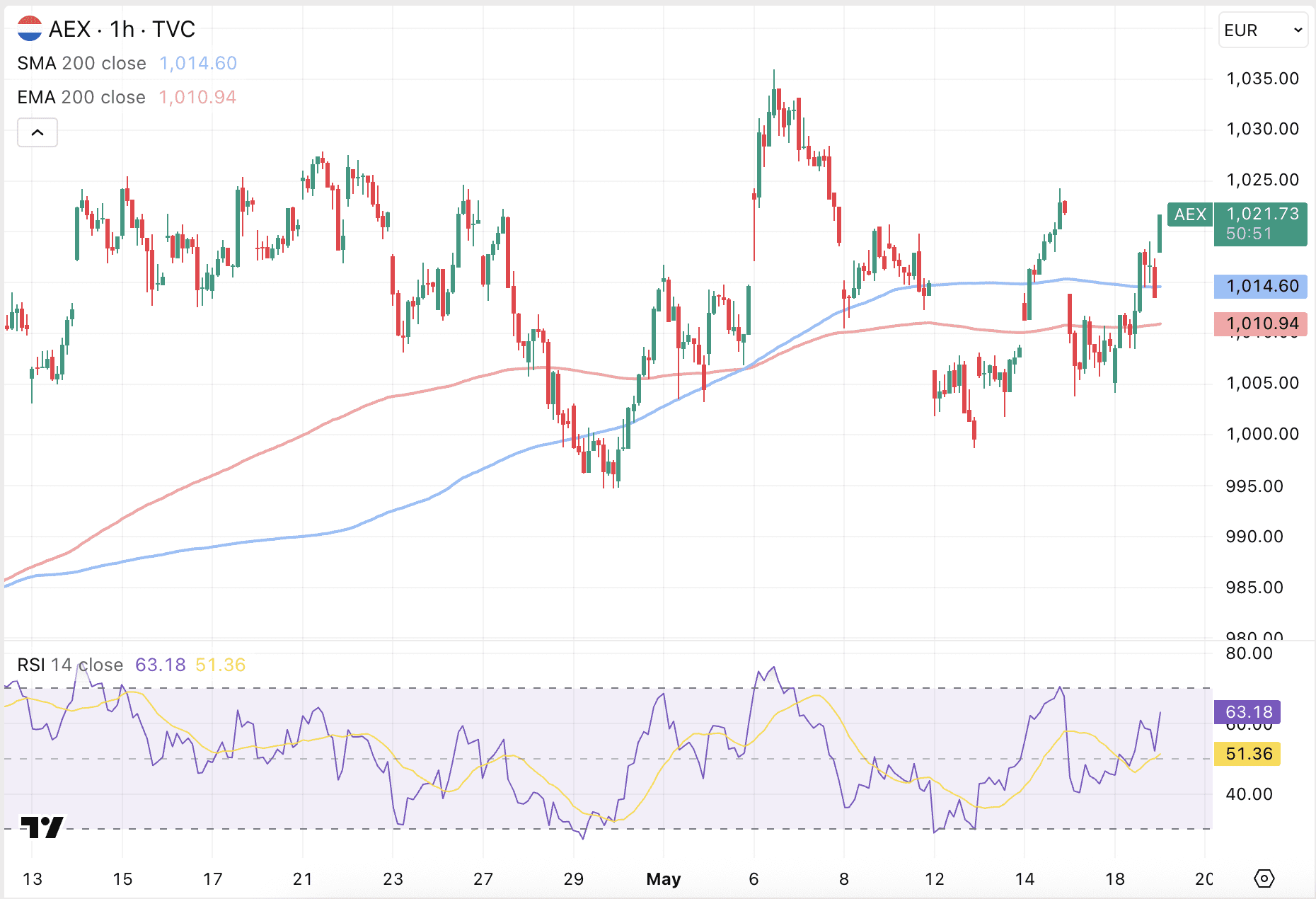The height and width of the screenshot is (899, 1316).
Task: Click the 1,005.00 price axis label
Action: 1262,383
